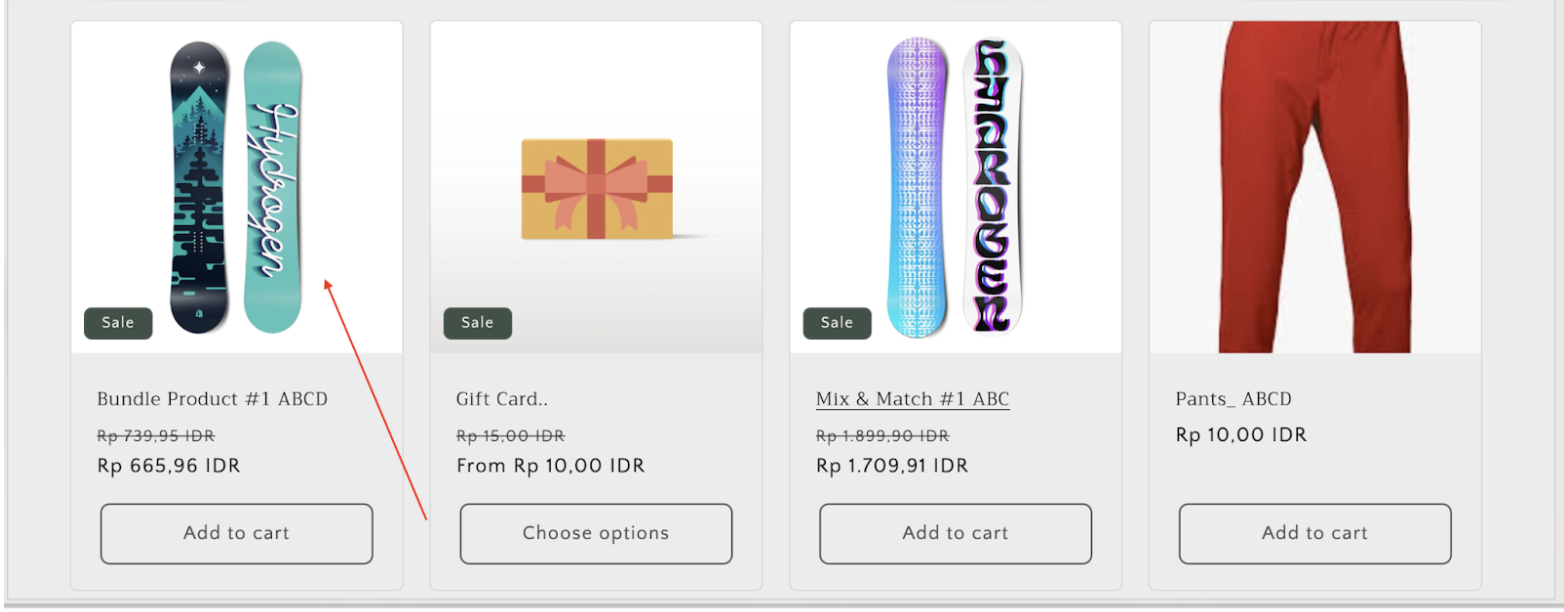Click the Sale badge on Bundle Product
This screenshot has width=1564, height=612.
(x=118, y=323)
